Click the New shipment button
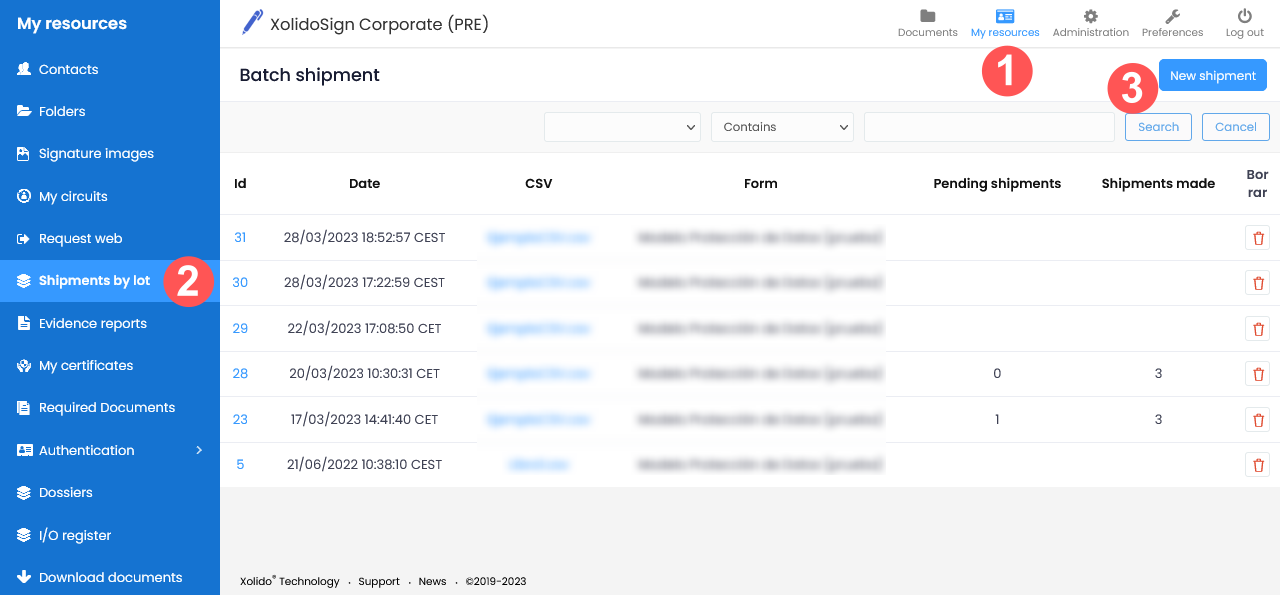The width and height of the screenshot is (1280, 595). (x=1213, y=76)
